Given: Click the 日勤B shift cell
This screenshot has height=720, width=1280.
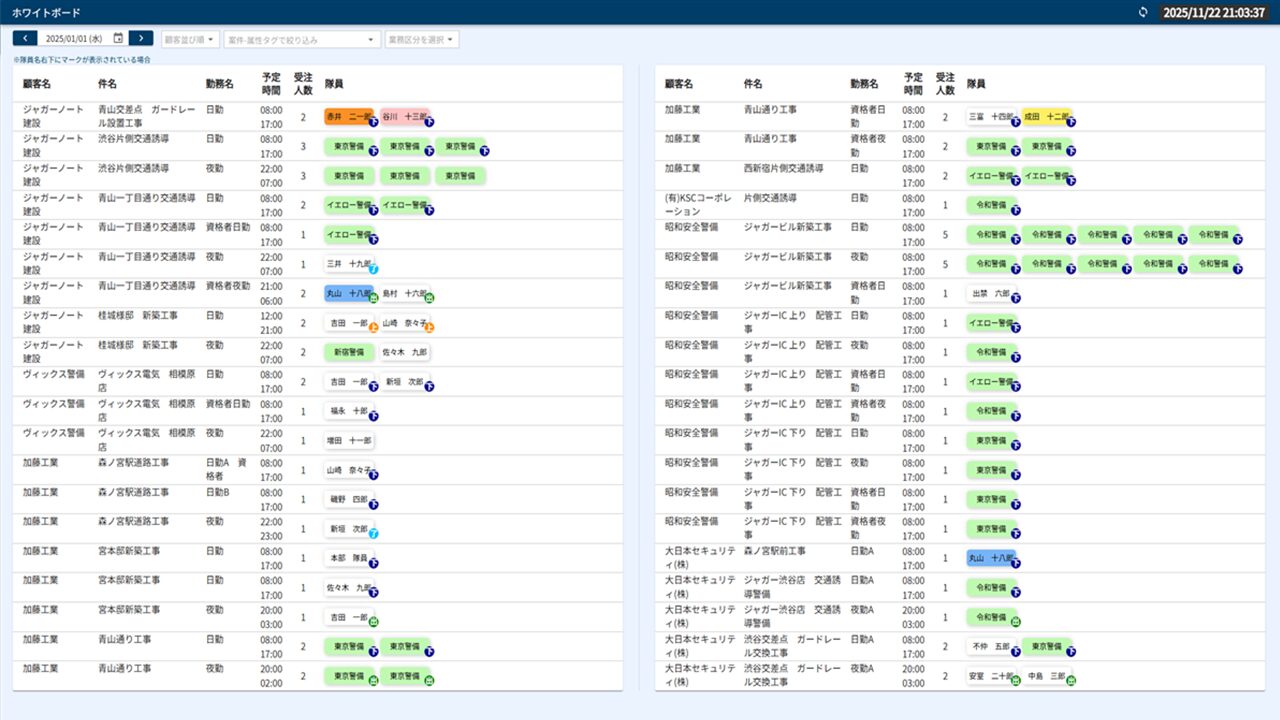Looking at the screenshot, I should click(217, 492).
